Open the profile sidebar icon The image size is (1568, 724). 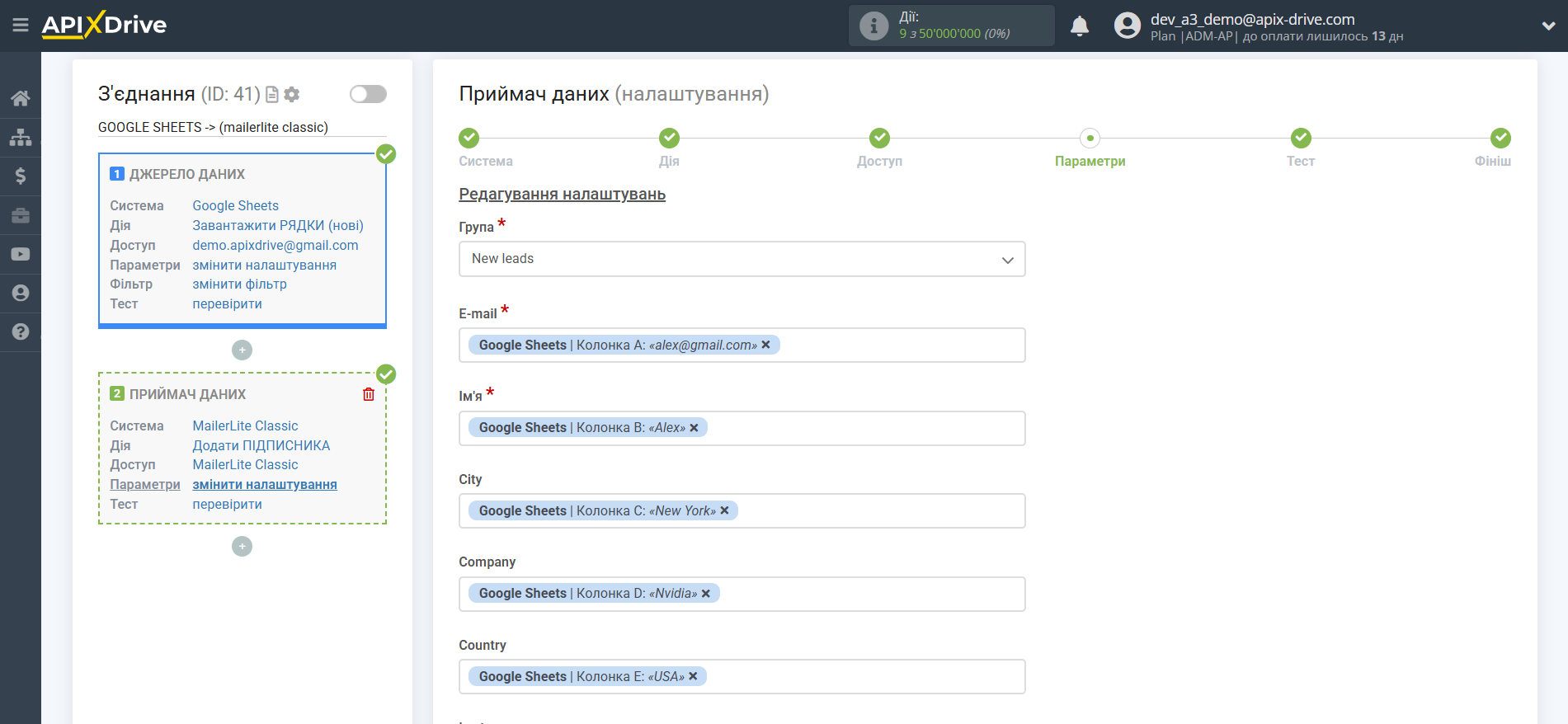21,293
